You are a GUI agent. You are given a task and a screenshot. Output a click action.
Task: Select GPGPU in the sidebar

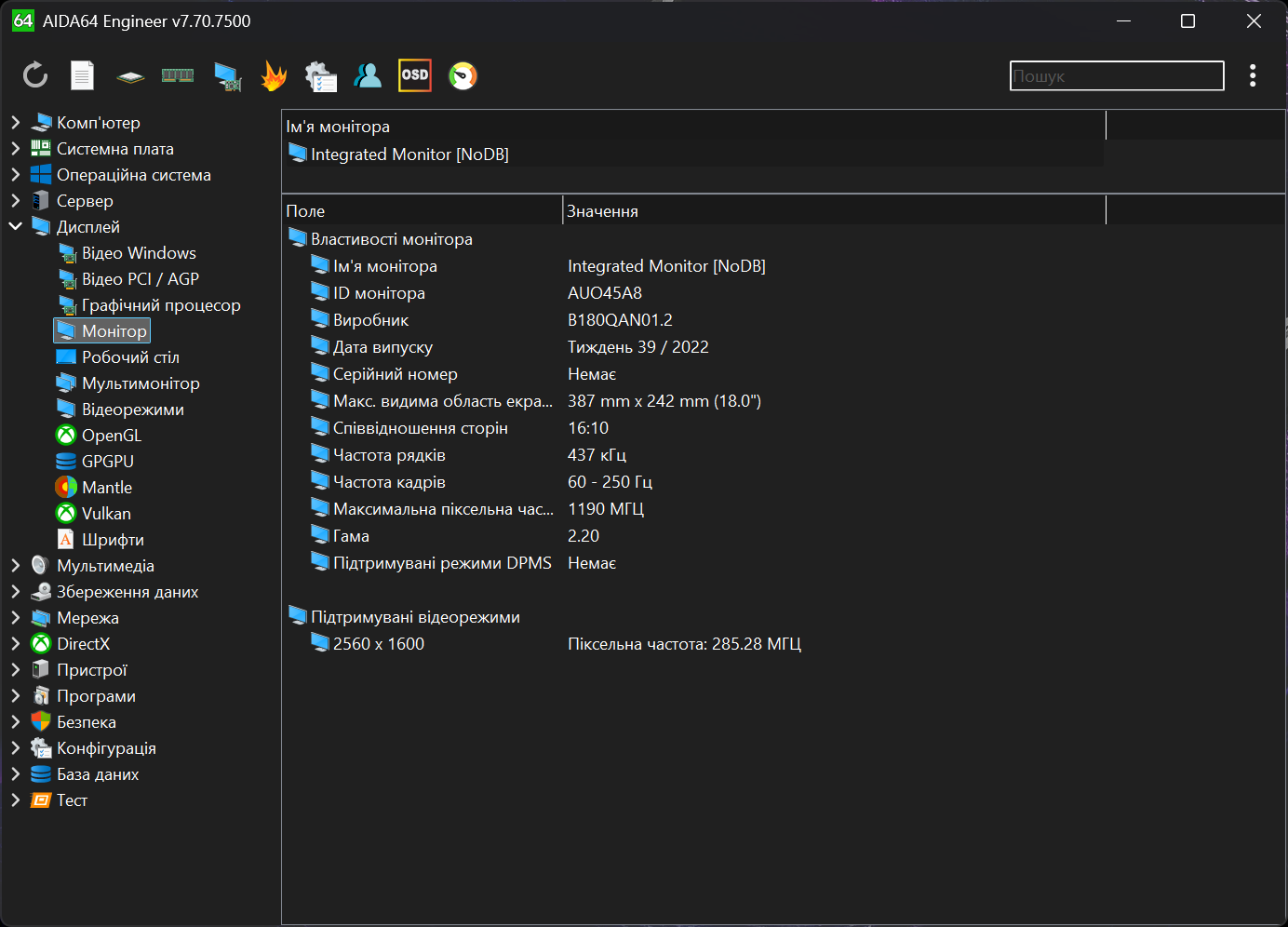click(x=107, y=461)
